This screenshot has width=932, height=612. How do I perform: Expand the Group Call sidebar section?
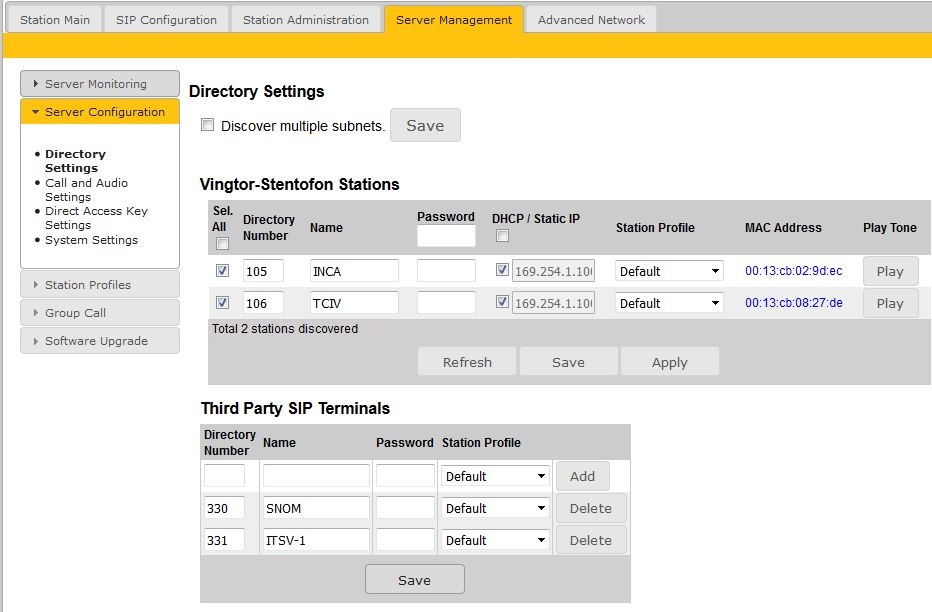pyautogui.click(x=99, y=313)
